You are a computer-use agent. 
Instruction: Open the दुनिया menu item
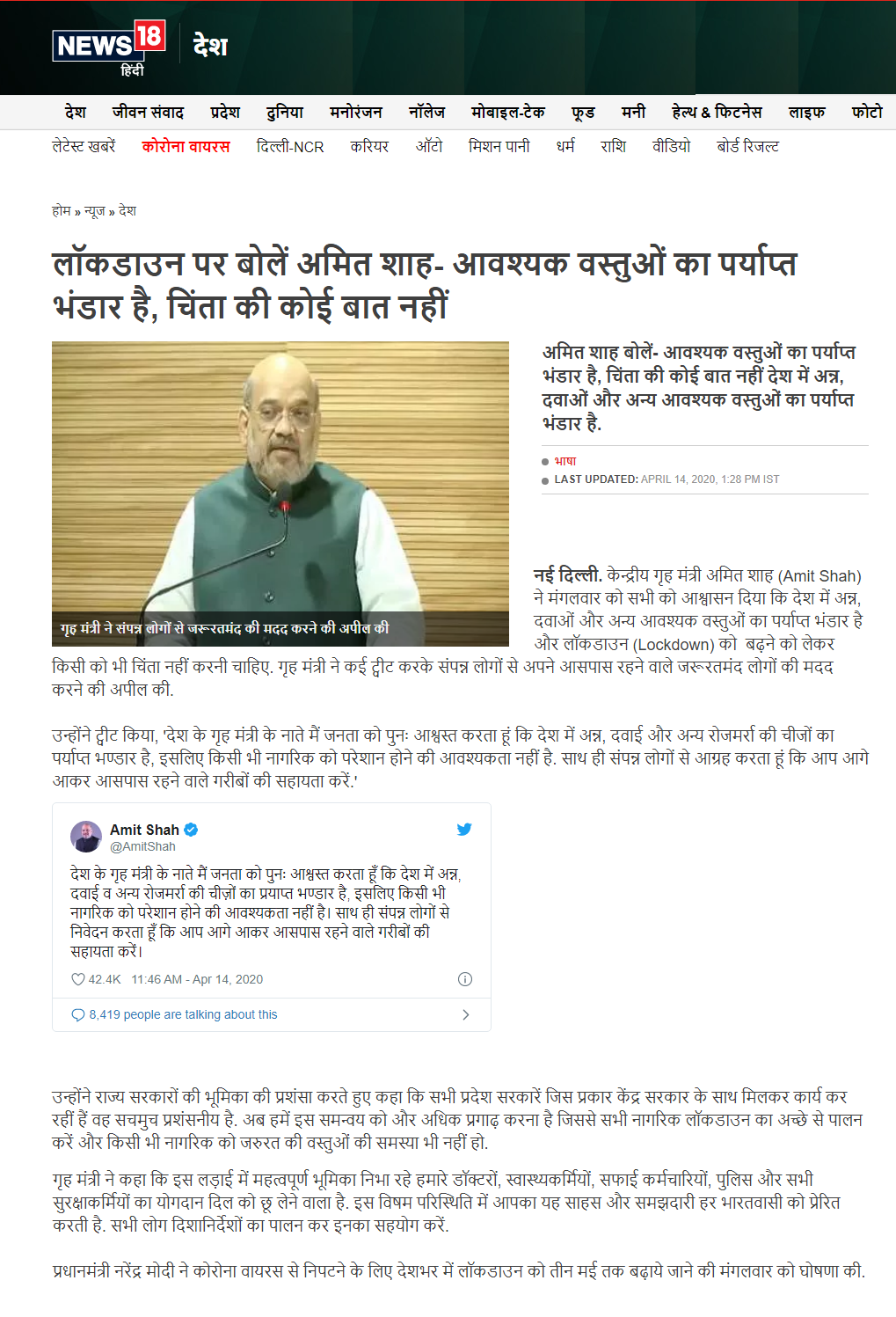[x=285, y=112]
